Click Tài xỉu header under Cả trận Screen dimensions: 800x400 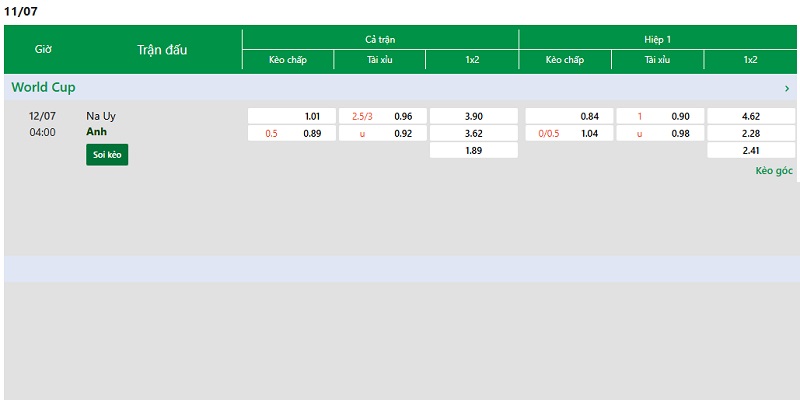click(x=380, y=60)
